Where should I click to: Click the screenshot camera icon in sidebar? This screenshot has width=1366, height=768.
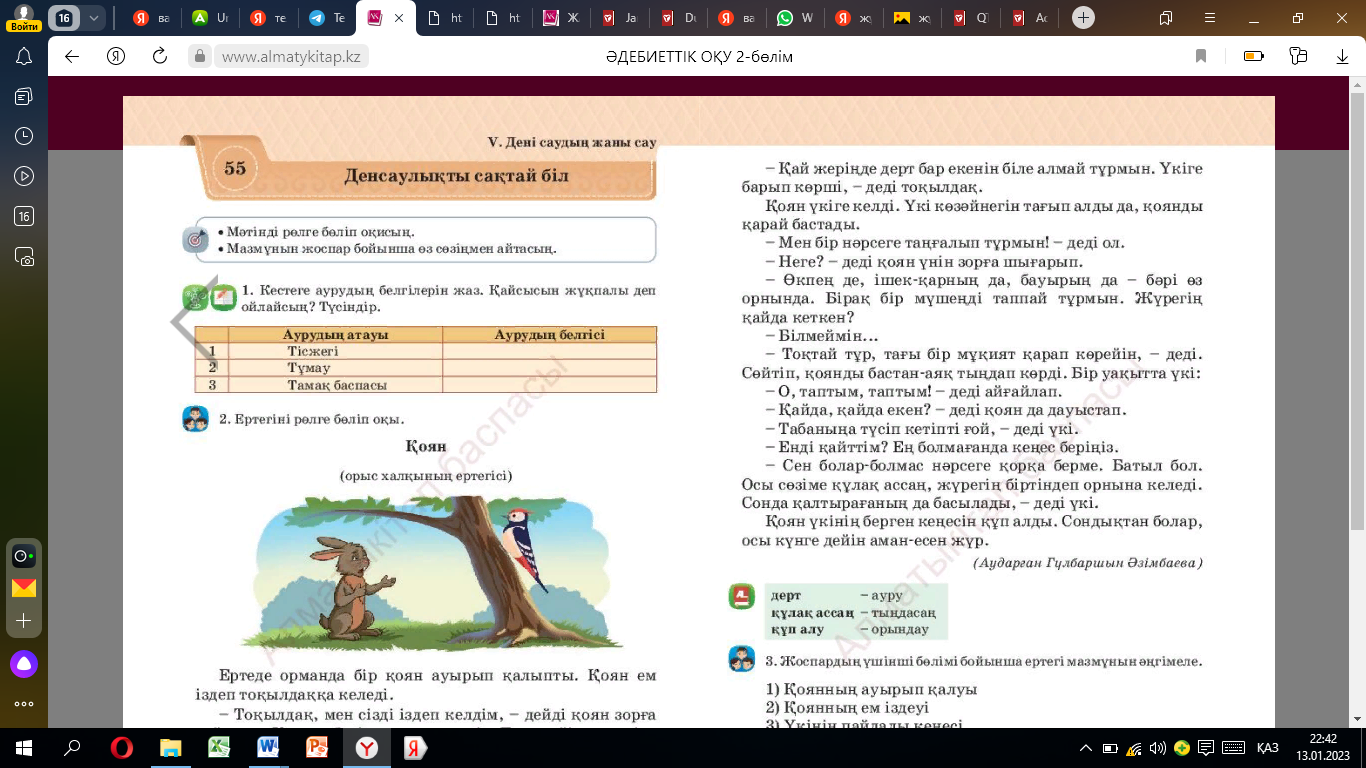pos(24,257)
